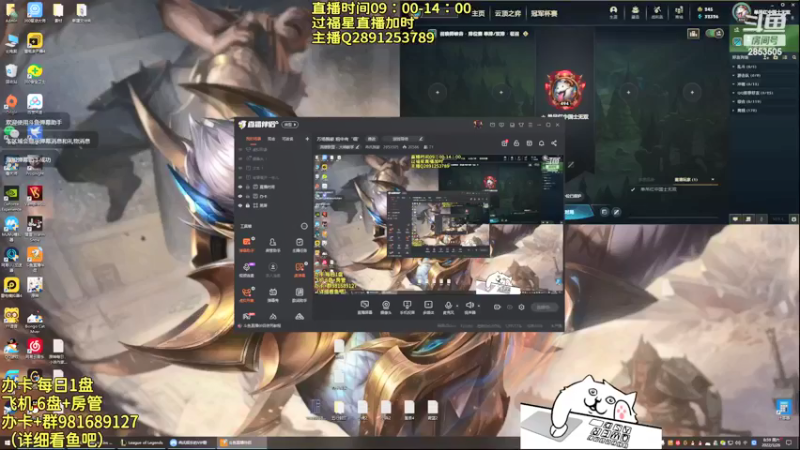Select the second scene tab in streaming app

pos(271,139)
